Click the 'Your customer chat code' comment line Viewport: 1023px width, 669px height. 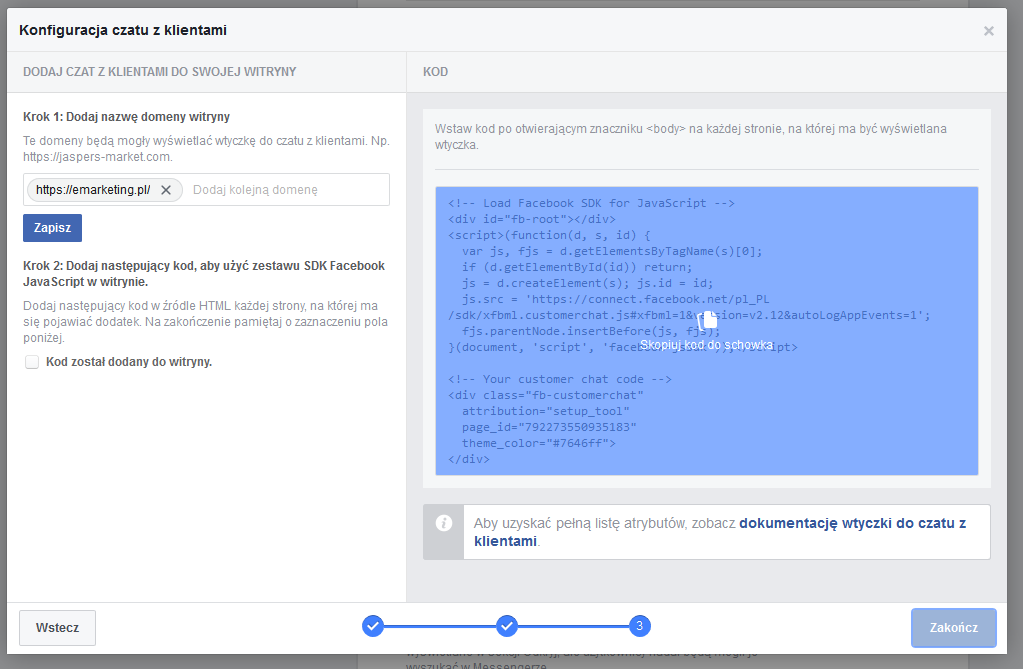[560, 379]
